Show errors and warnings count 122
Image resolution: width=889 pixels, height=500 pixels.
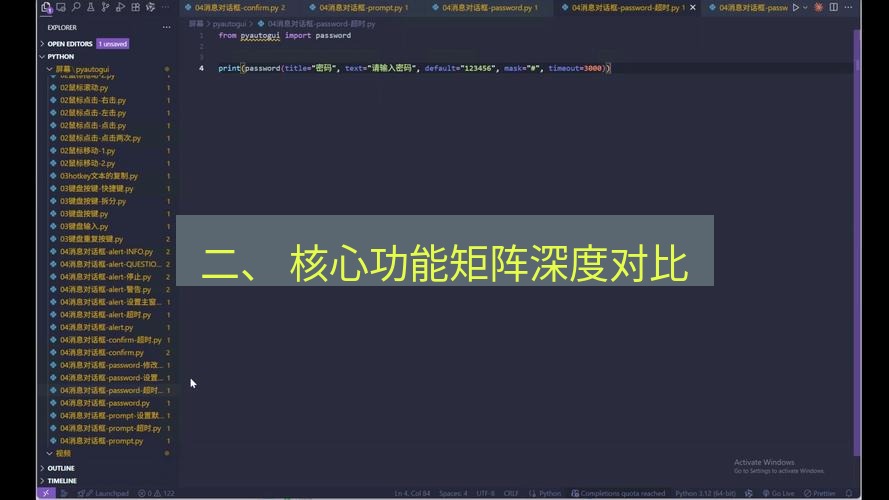pyautogui.click(x=157, y=493)
